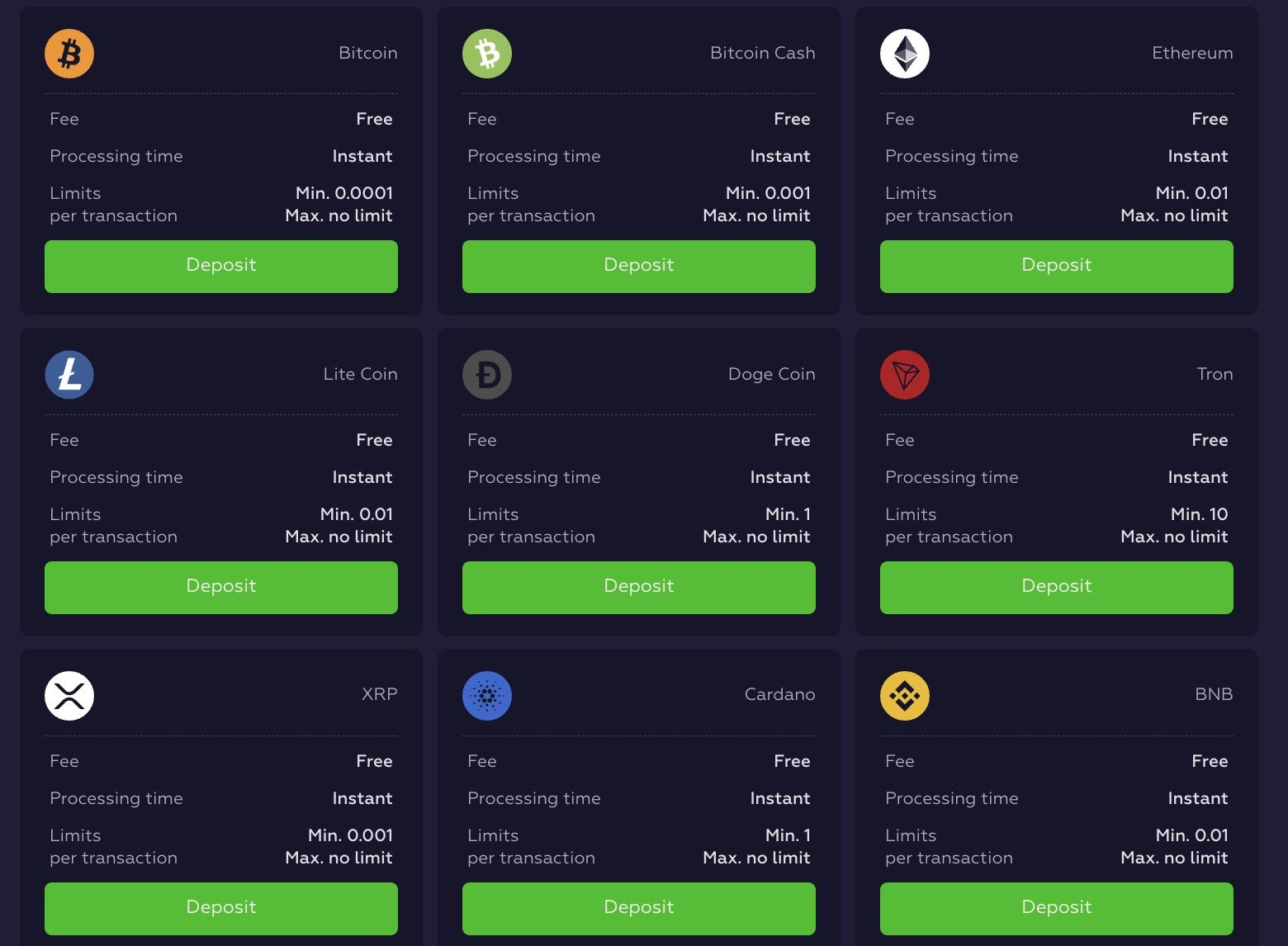Click the green Bitcoin Cash logo

(x=487, y=54)
